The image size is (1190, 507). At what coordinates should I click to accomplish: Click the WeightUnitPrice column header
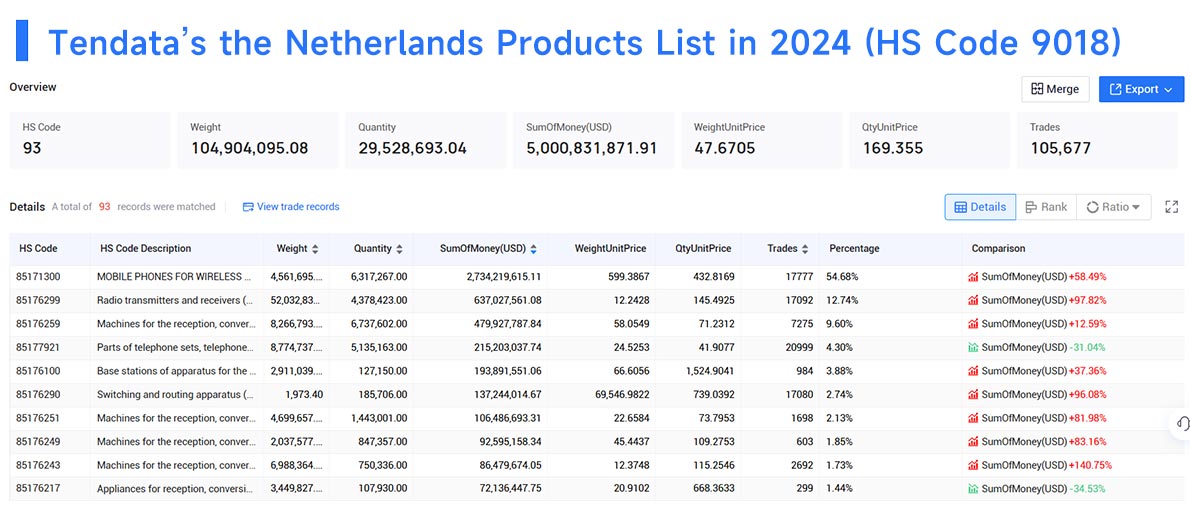[x=610, y=249]
